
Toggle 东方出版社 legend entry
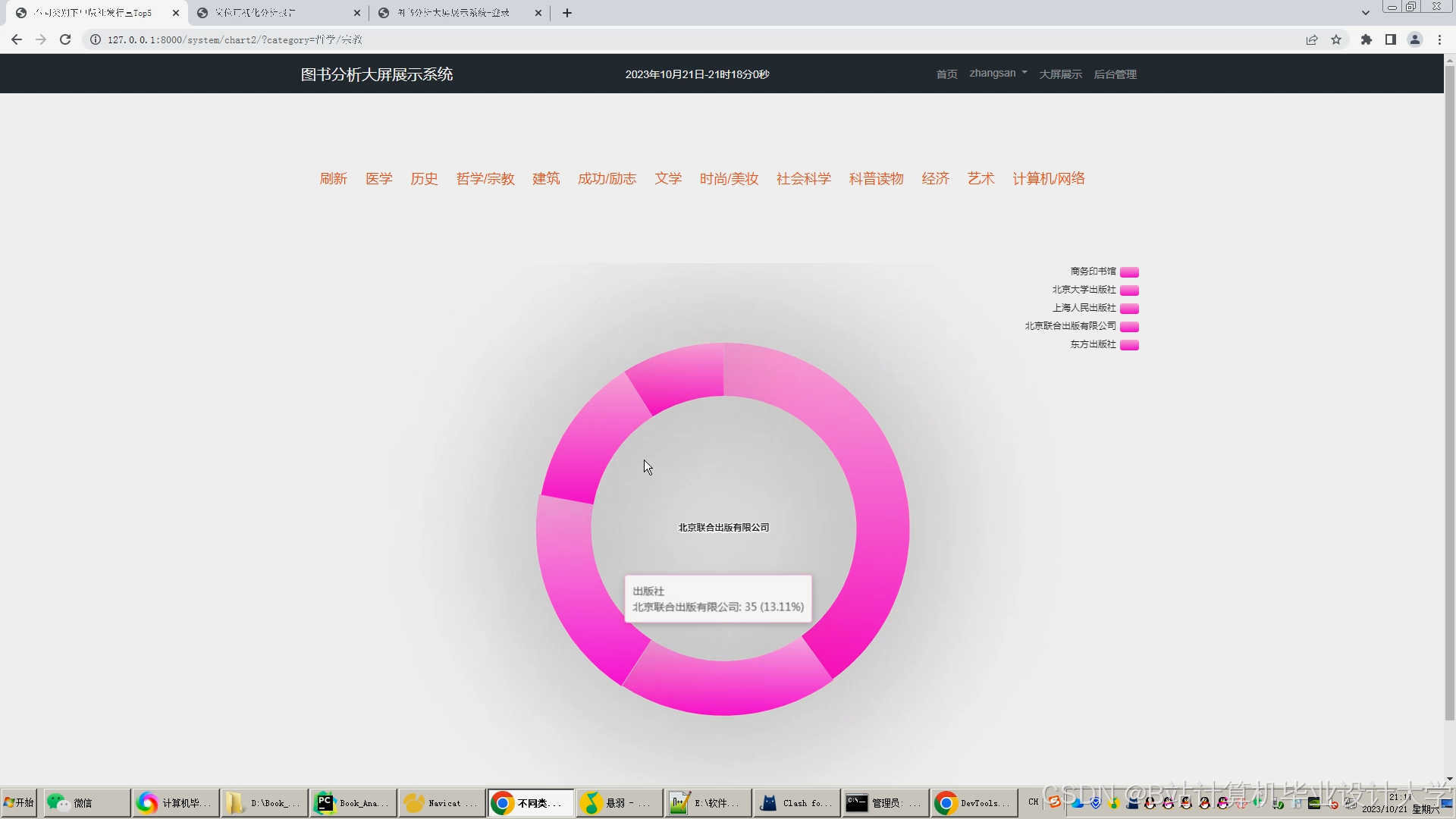tap(1093, 344)
